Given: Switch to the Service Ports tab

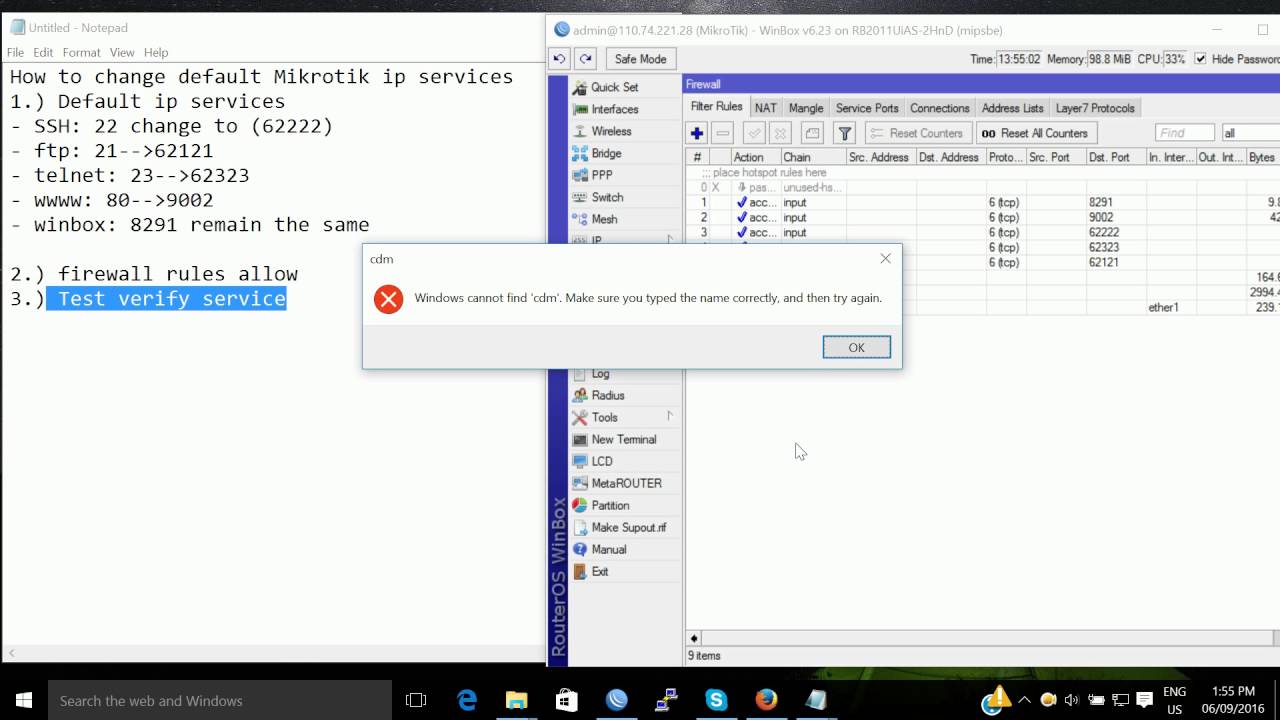Looking at the screenshot, I should pos(867,108).
